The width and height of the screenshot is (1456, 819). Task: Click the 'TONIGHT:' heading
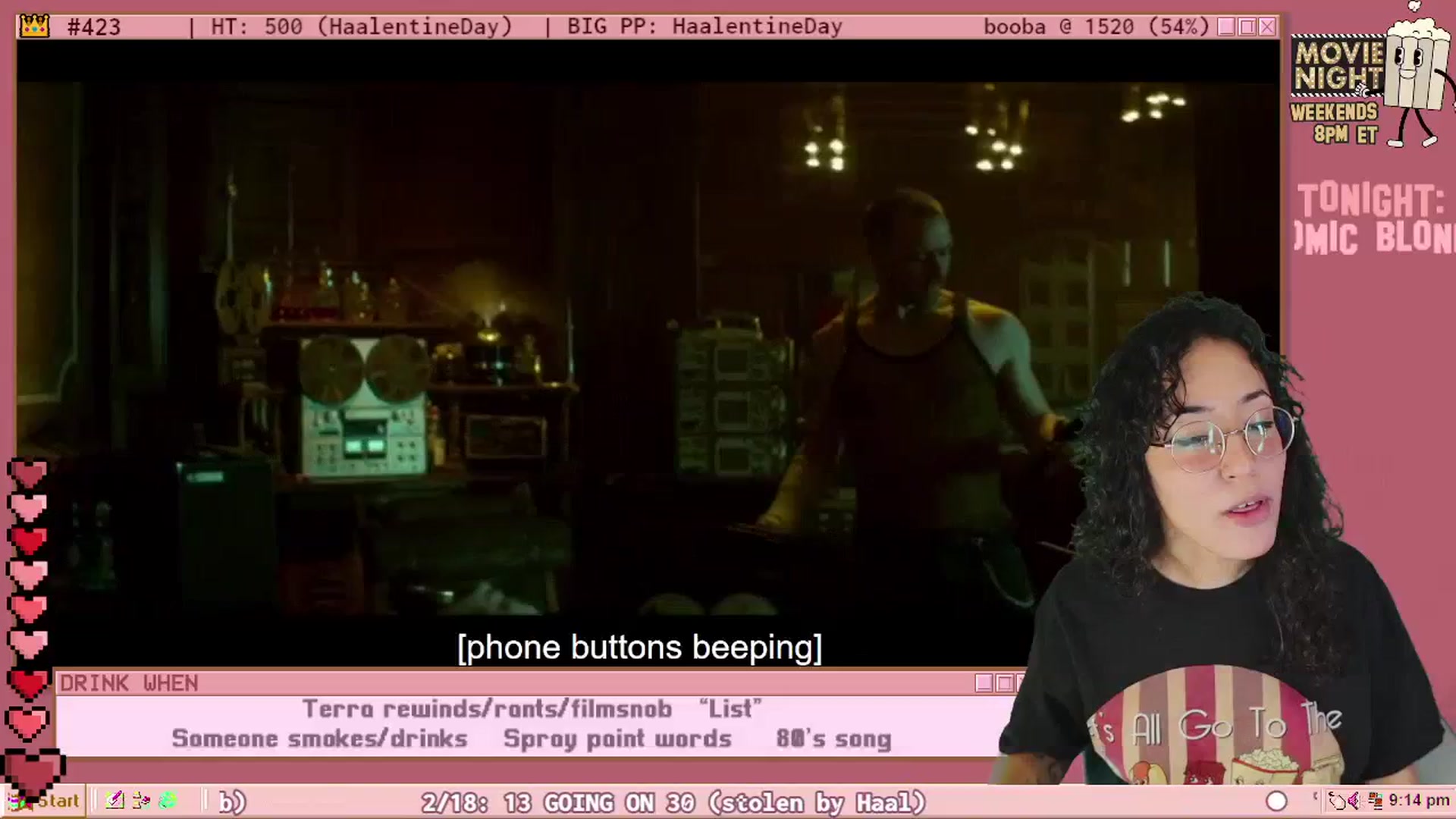(1370, 200)
